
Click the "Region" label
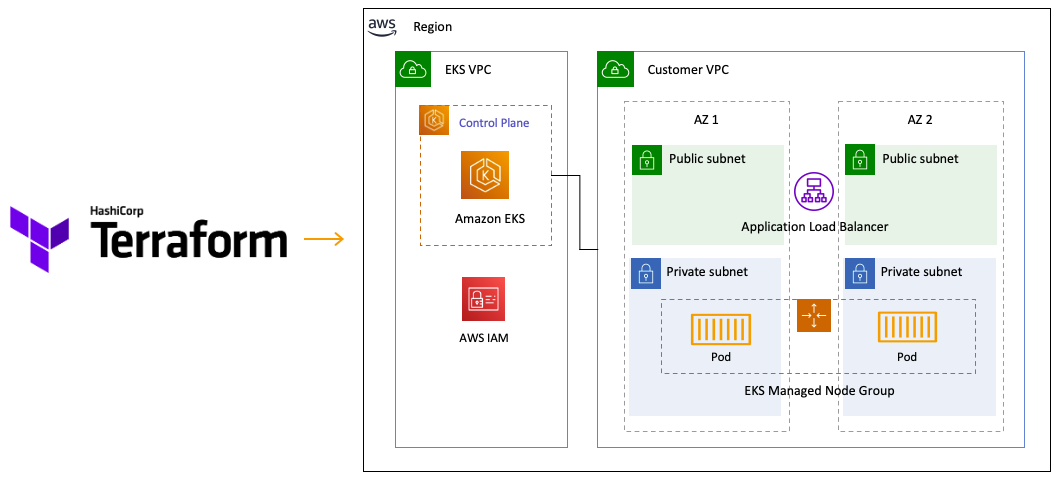433,27
